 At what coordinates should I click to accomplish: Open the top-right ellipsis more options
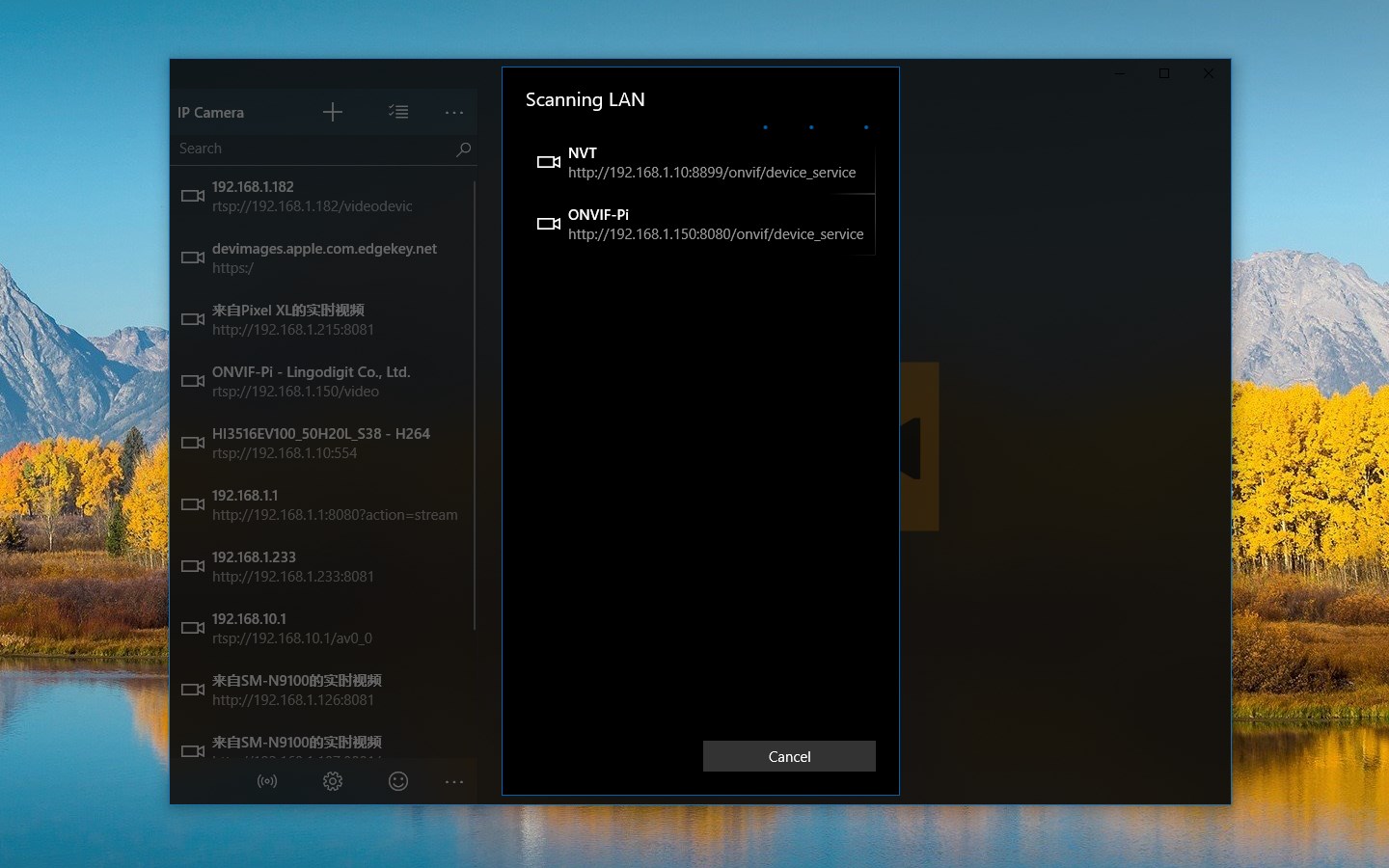coord(454,112)
